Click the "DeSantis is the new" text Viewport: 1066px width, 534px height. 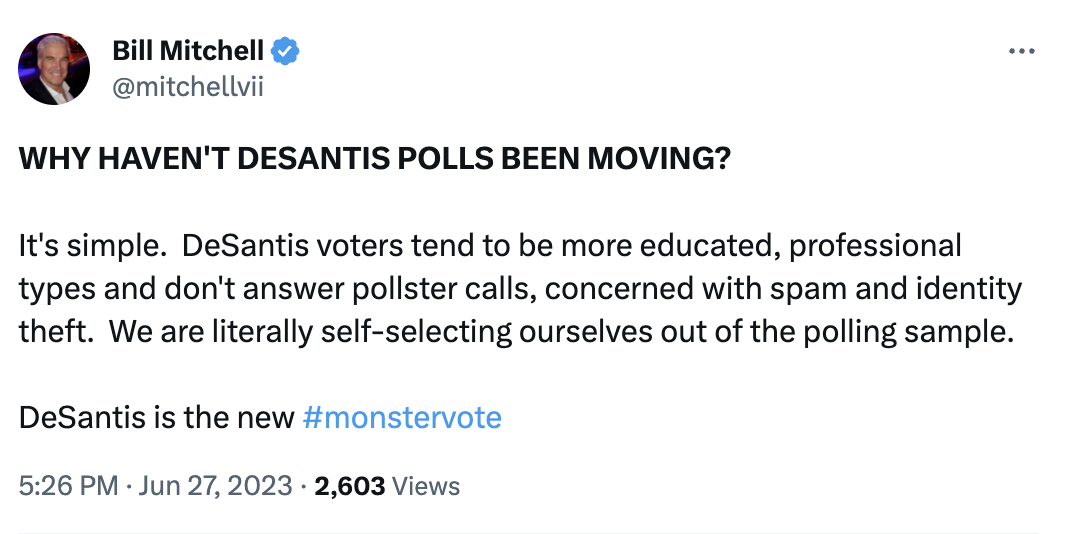point(156,417)
